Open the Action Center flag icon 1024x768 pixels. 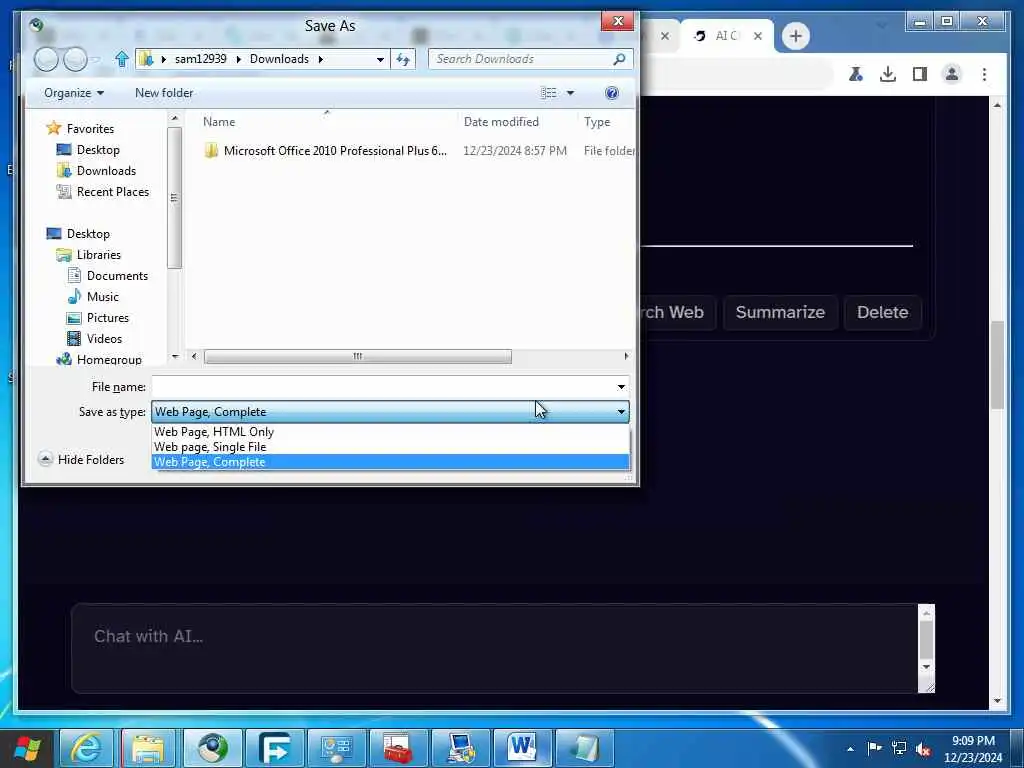click(x=874, y=748)
